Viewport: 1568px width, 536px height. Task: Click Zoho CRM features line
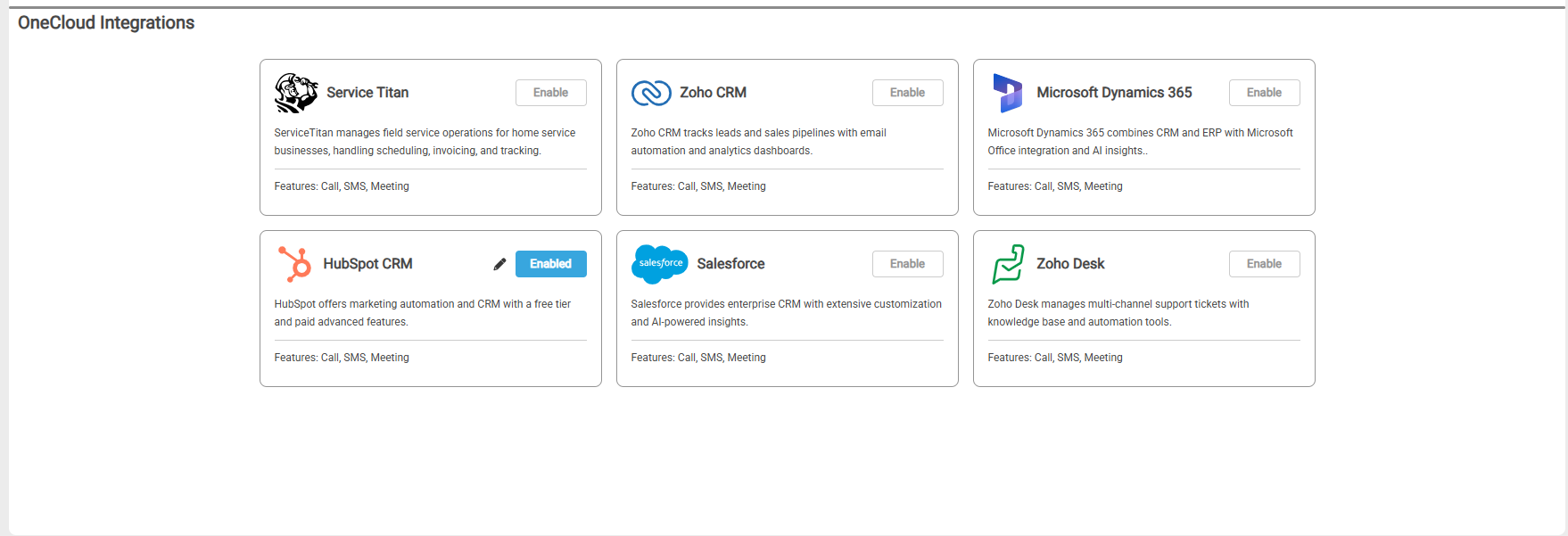point(698,186)
